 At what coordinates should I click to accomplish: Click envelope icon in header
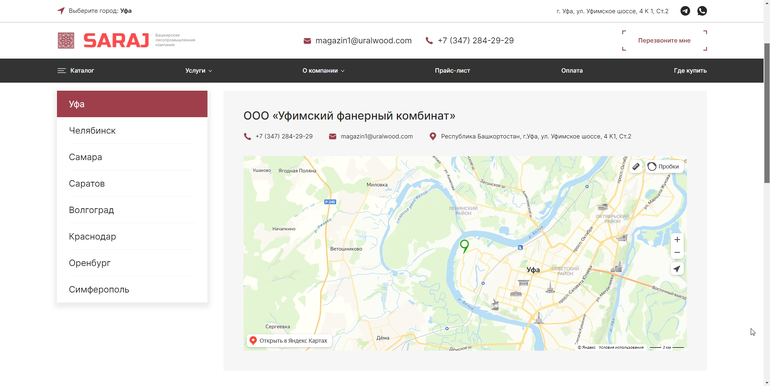click(307, 41)
